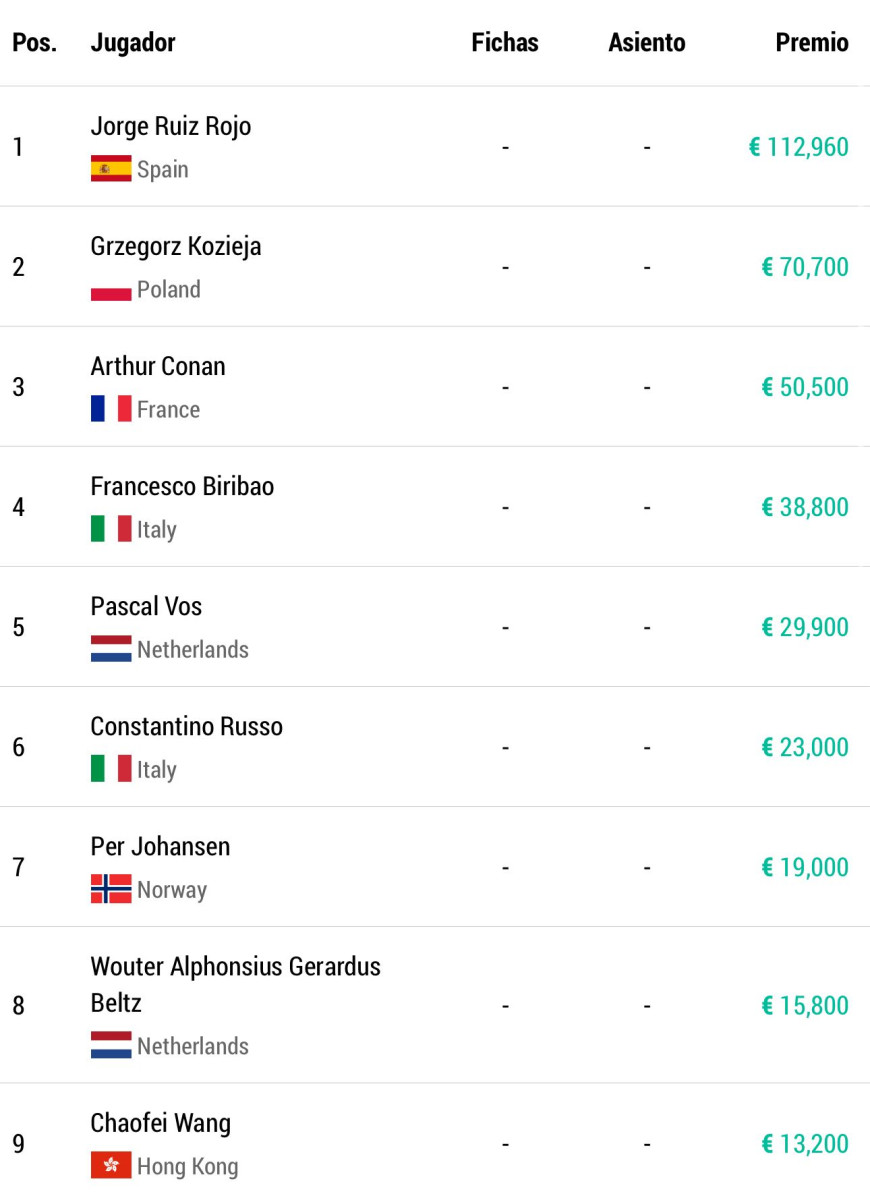Click the Hong Kong flag icon
The image size is (870, 1200).
tap(111, 1165)
